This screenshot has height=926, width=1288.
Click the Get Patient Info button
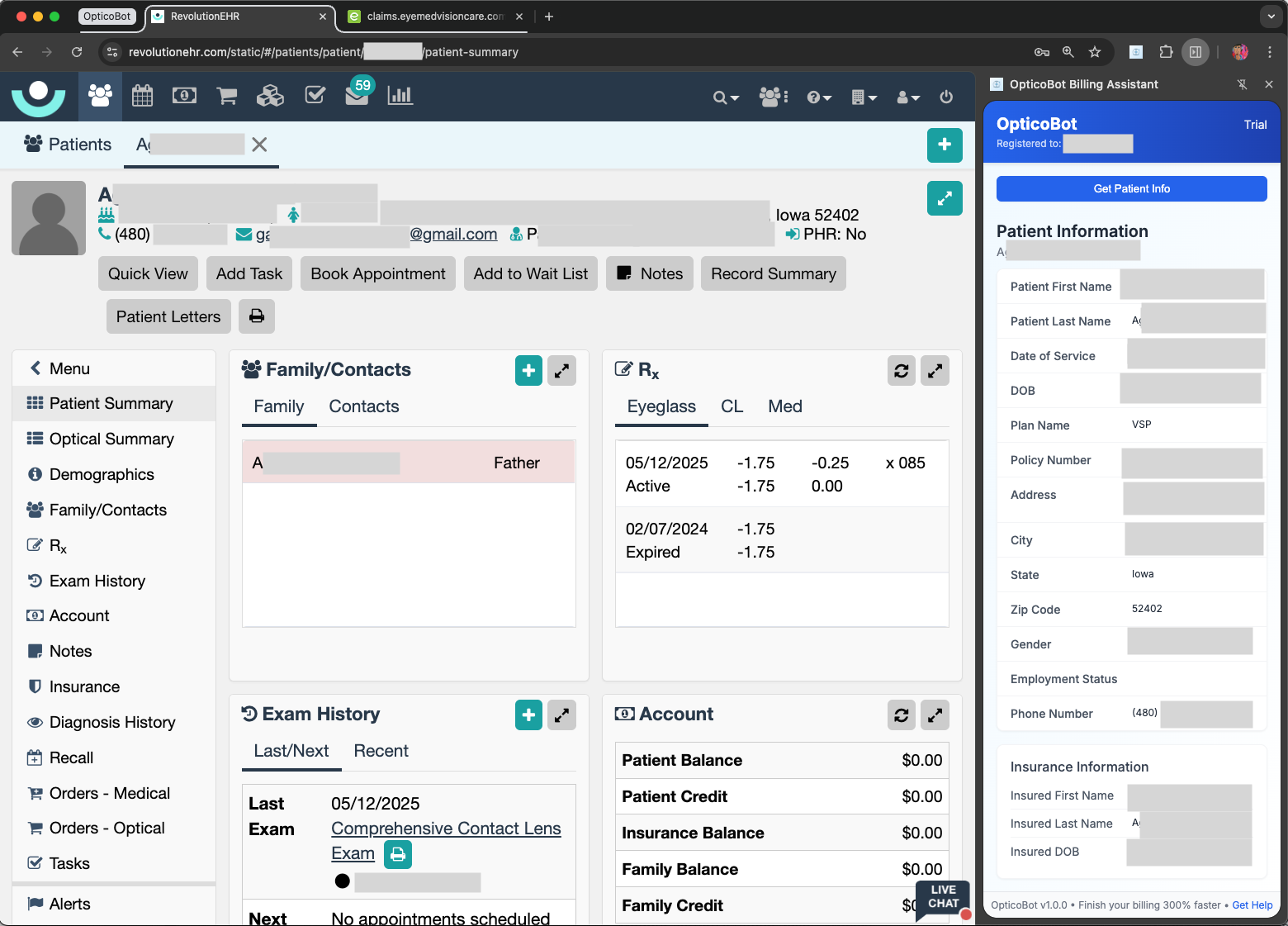1131,188
